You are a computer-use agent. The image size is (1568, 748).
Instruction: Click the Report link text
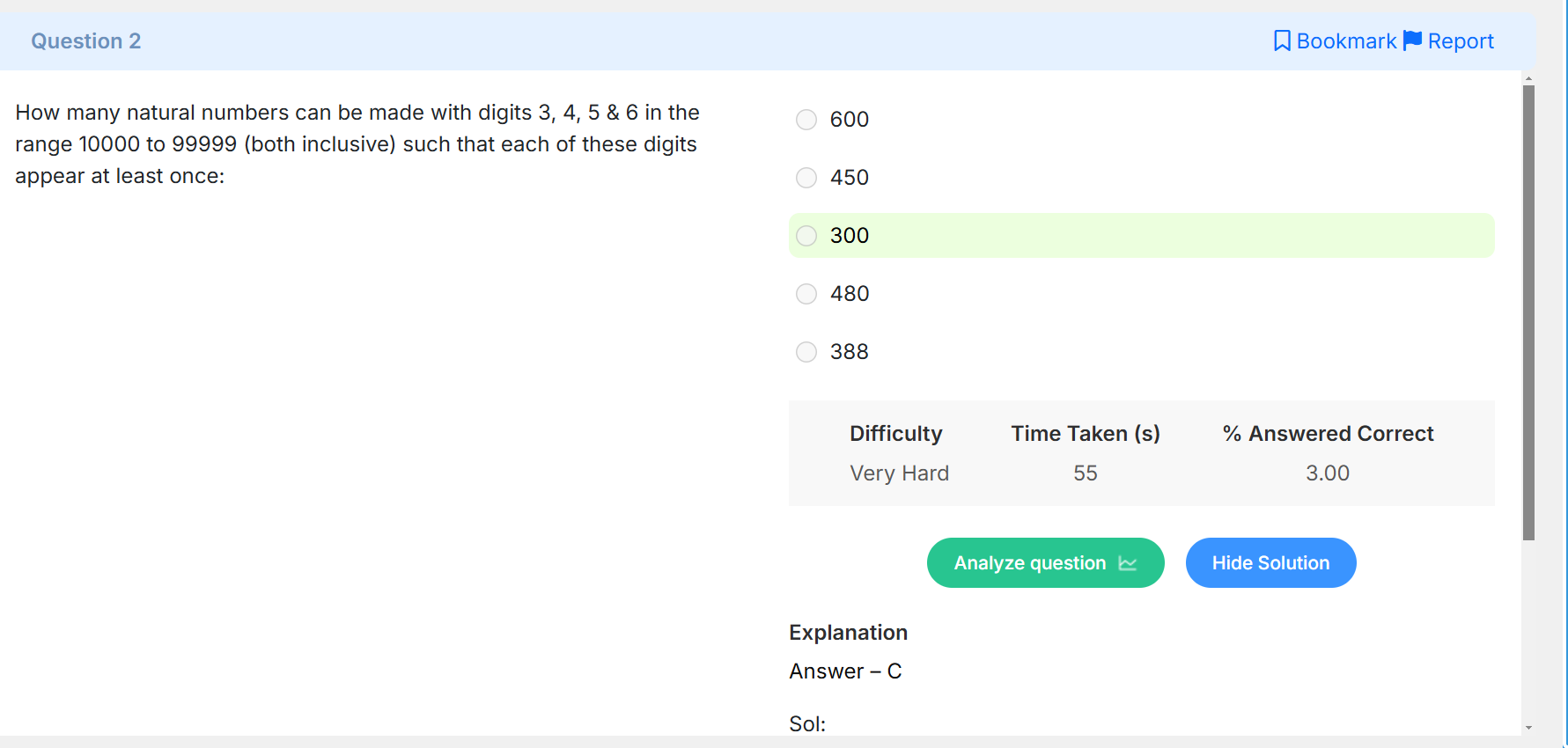point(1461,41)
